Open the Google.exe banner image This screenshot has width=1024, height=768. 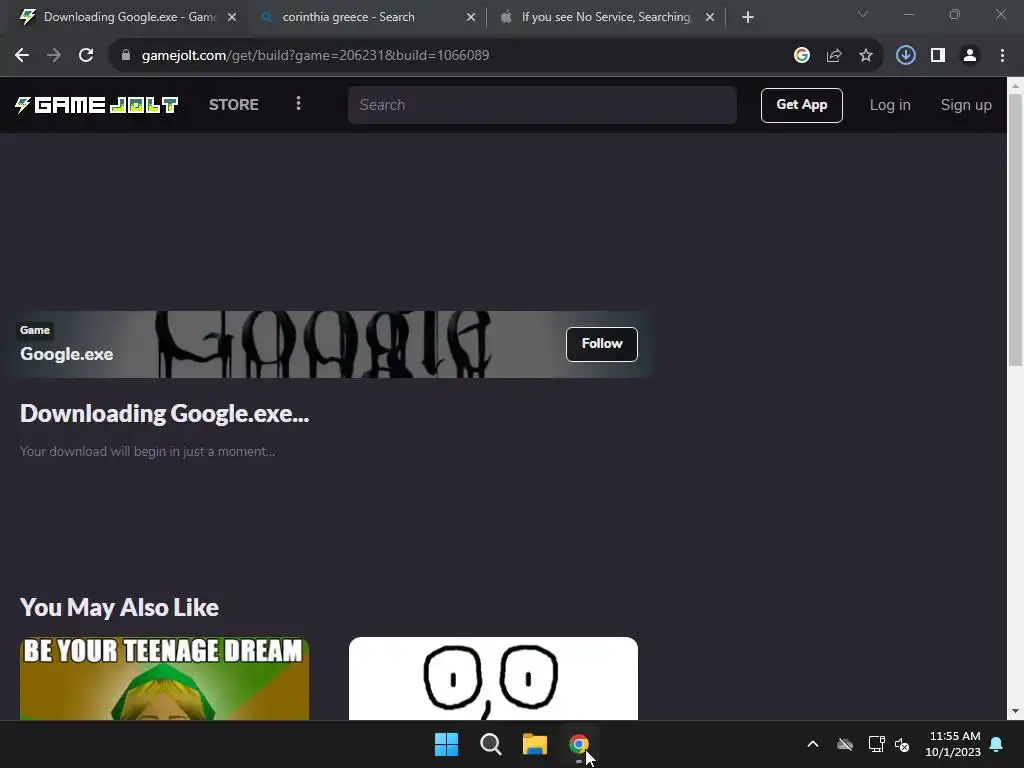click(x=327, y=344)
